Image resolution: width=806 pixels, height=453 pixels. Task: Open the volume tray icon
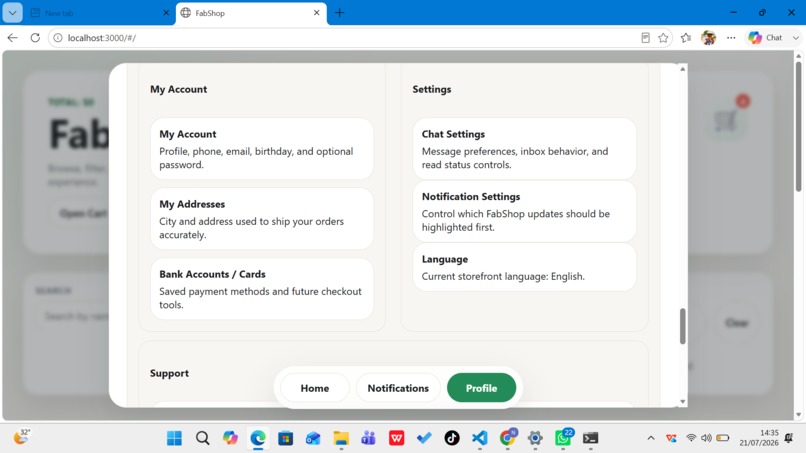click(x=706, y=438)
